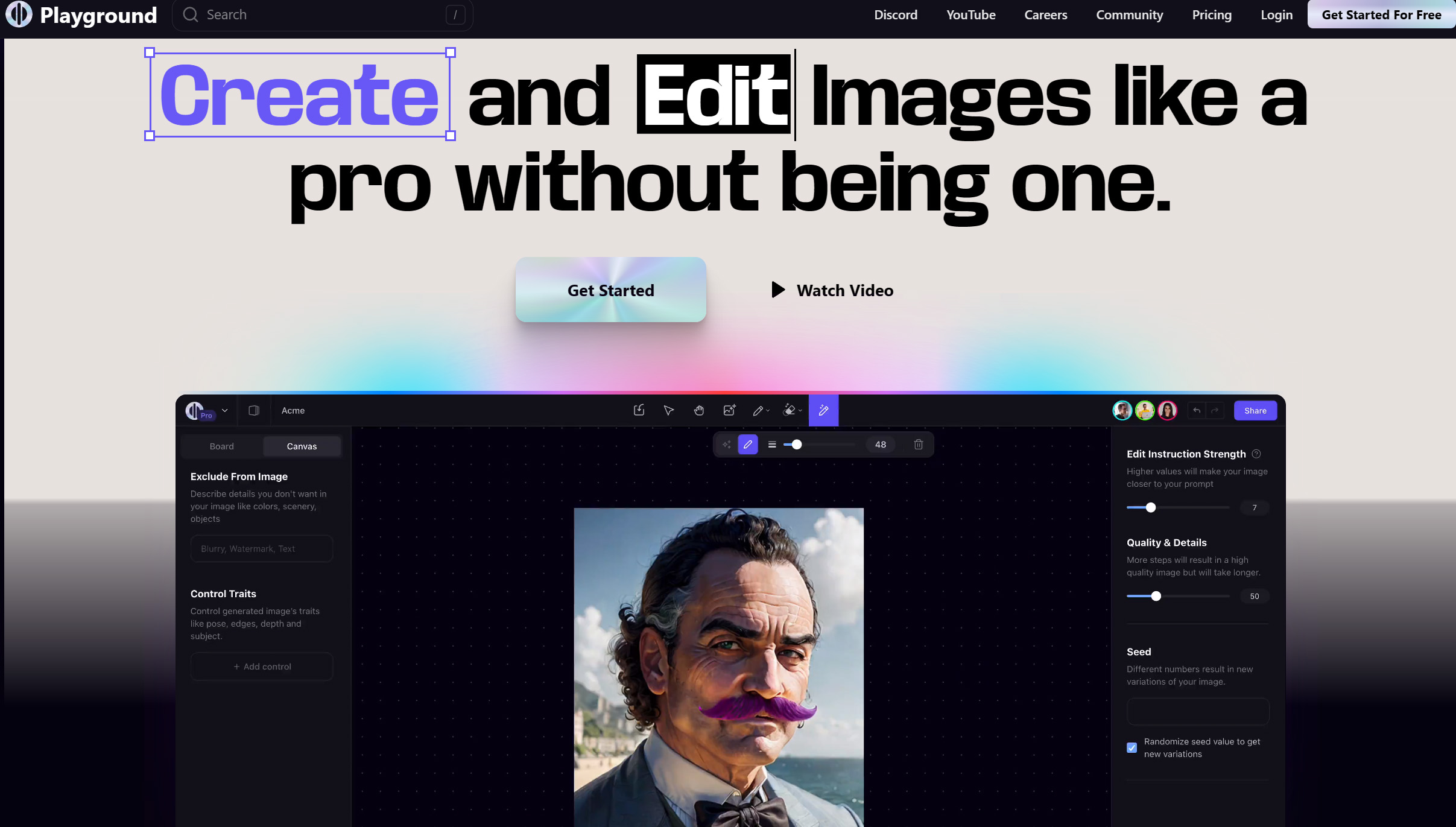Switch to the Board tab
This screenshot has height=827, width=1456.
pos(221,446)
